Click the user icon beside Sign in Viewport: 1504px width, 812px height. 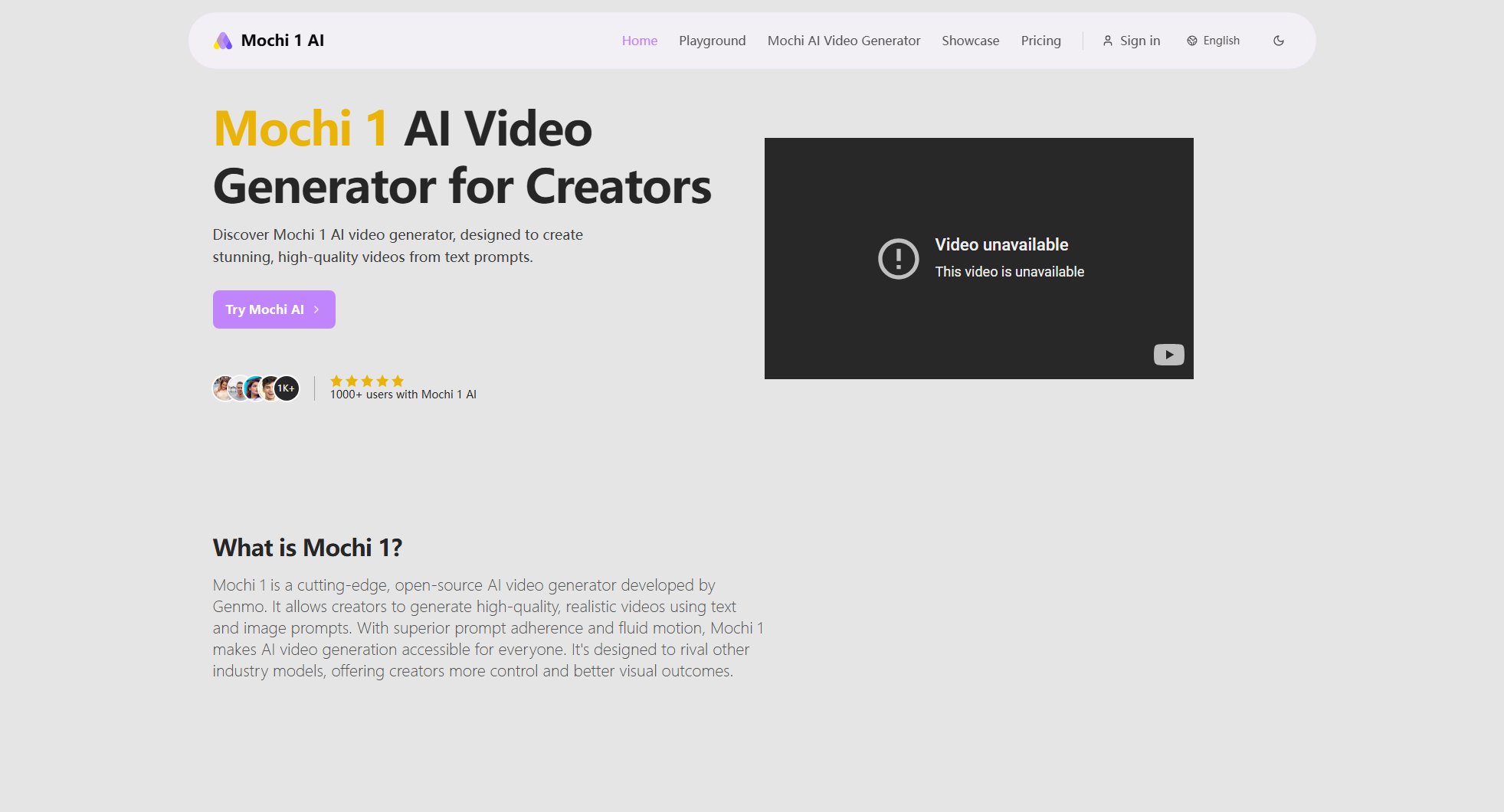pos(1107,41)
